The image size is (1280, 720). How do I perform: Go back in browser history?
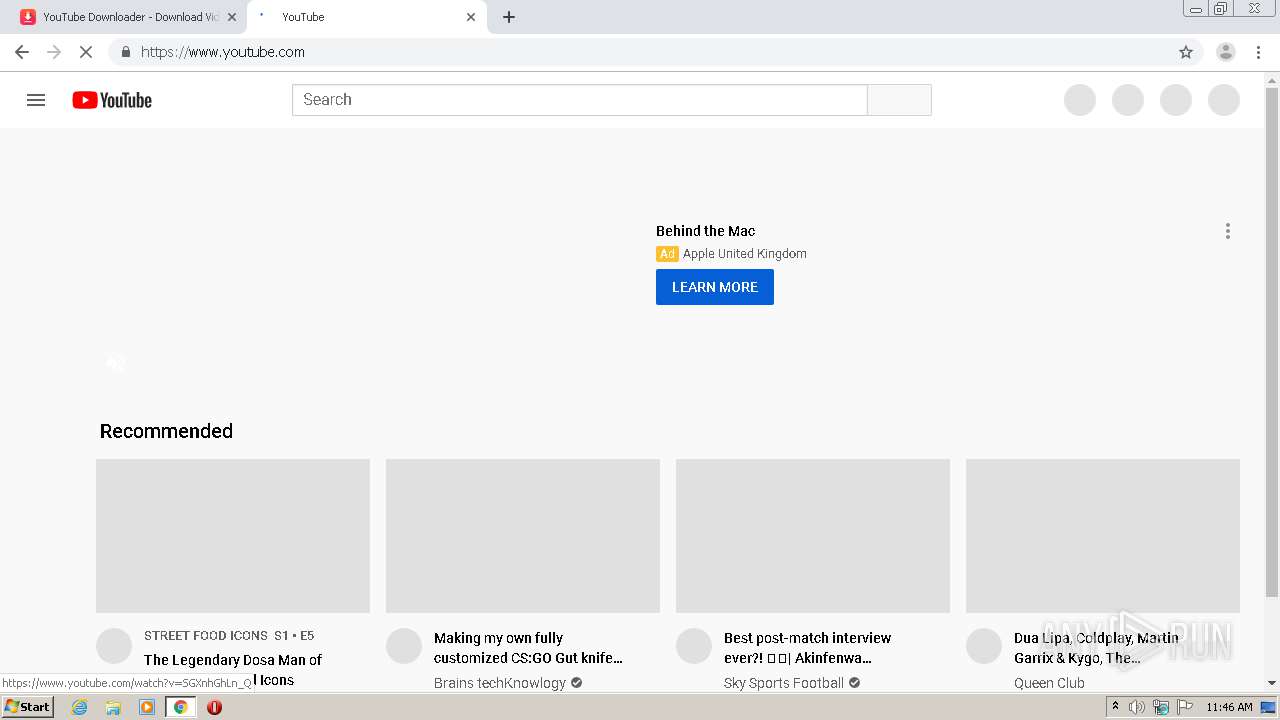[x=22, y=52]
